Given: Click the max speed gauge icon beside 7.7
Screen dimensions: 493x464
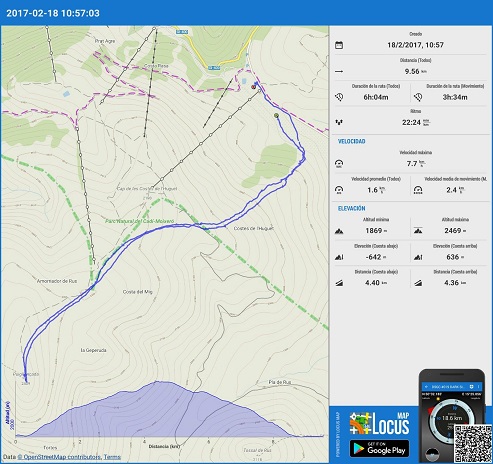Looking at the screenshot, I should pyautogui.click(x=339, y=163).
